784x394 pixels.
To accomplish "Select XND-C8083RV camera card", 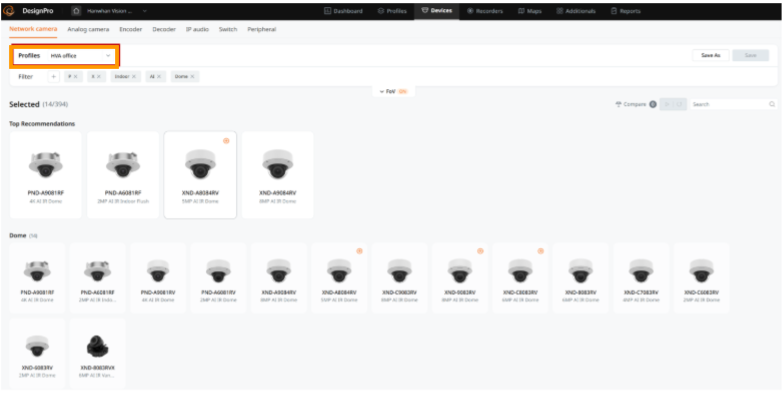I will point(520,278).
